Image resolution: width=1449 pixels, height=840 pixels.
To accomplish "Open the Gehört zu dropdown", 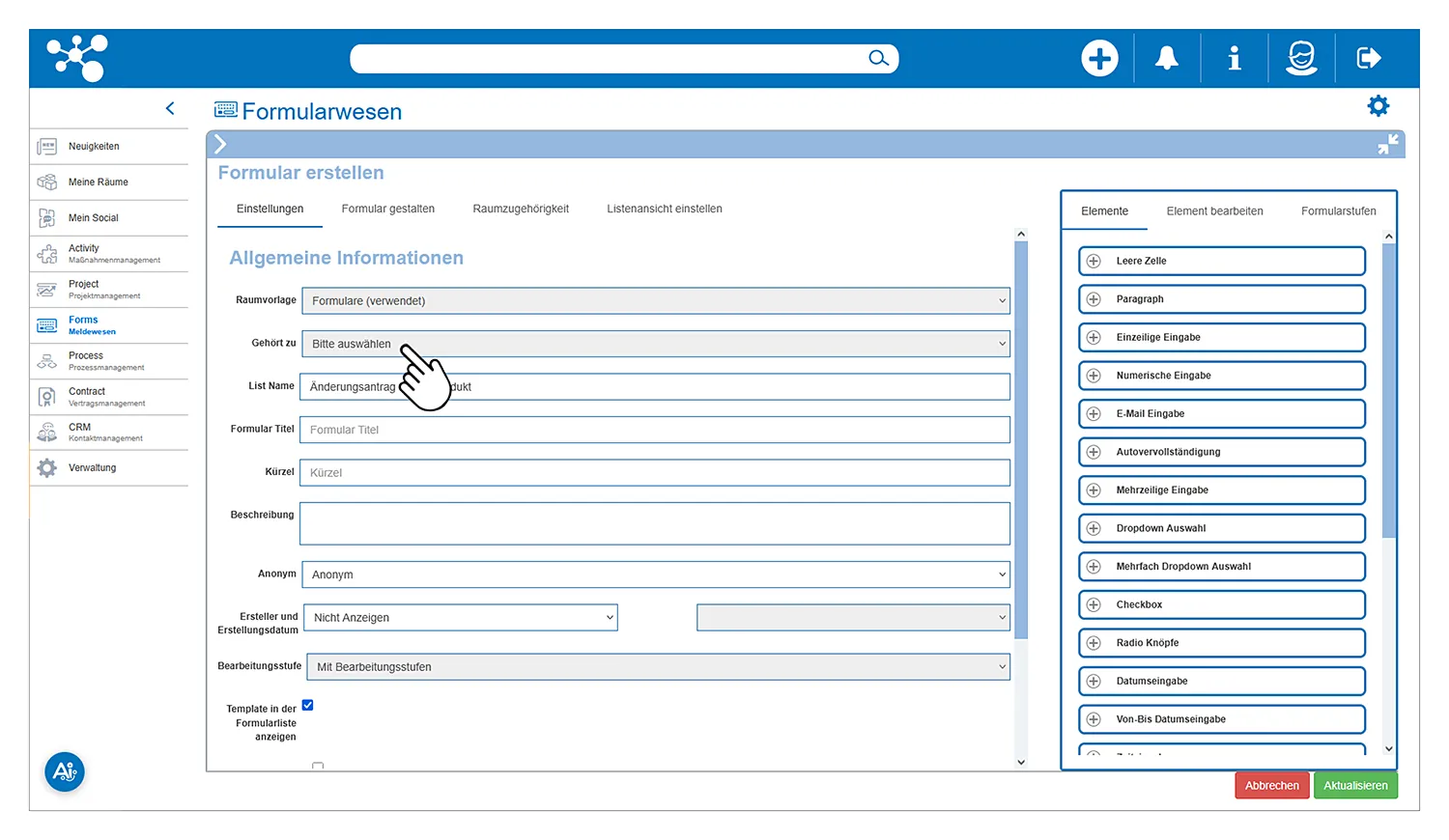I will point(656,344).
